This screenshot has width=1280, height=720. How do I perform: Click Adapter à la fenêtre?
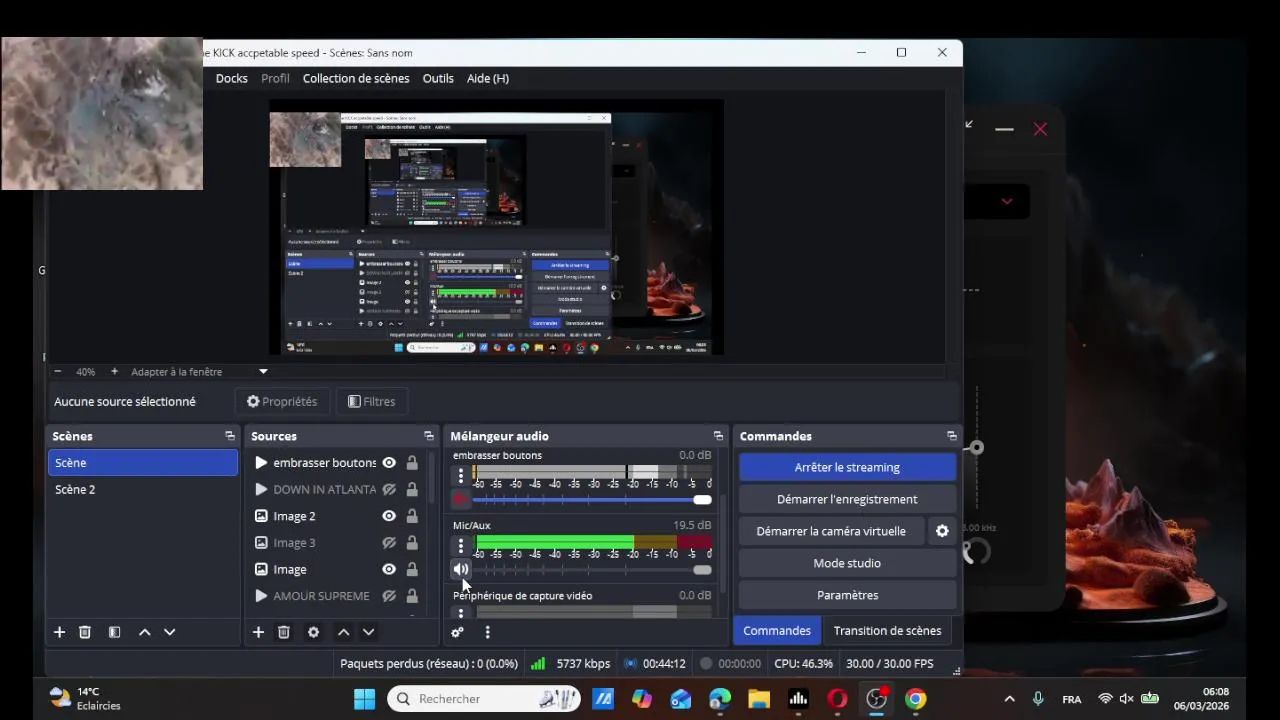[177, 371]
